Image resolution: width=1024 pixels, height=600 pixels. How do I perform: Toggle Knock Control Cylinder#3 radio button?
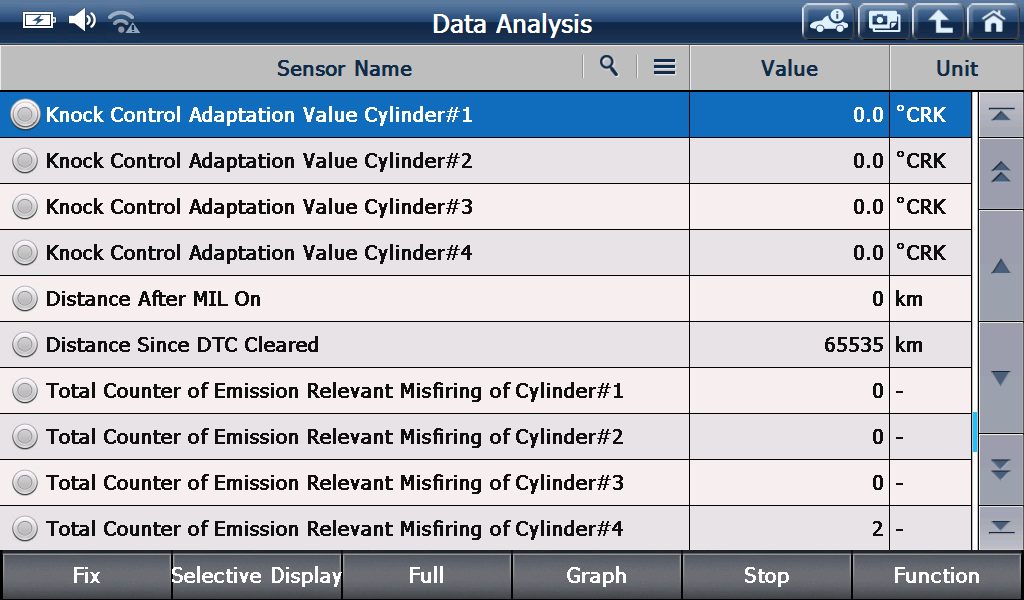25,206
